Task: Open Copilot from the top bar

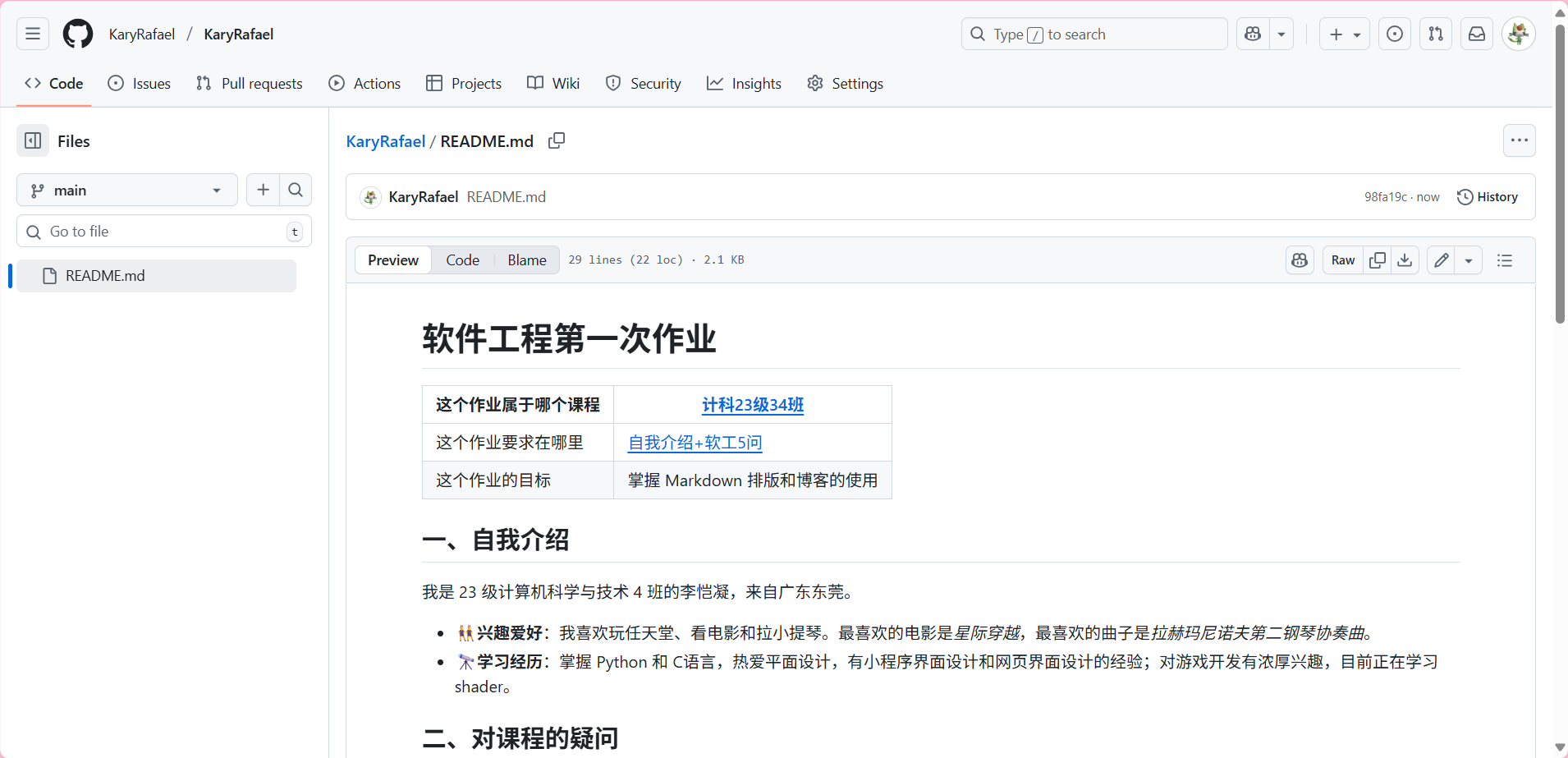Action: point(1251,34)
